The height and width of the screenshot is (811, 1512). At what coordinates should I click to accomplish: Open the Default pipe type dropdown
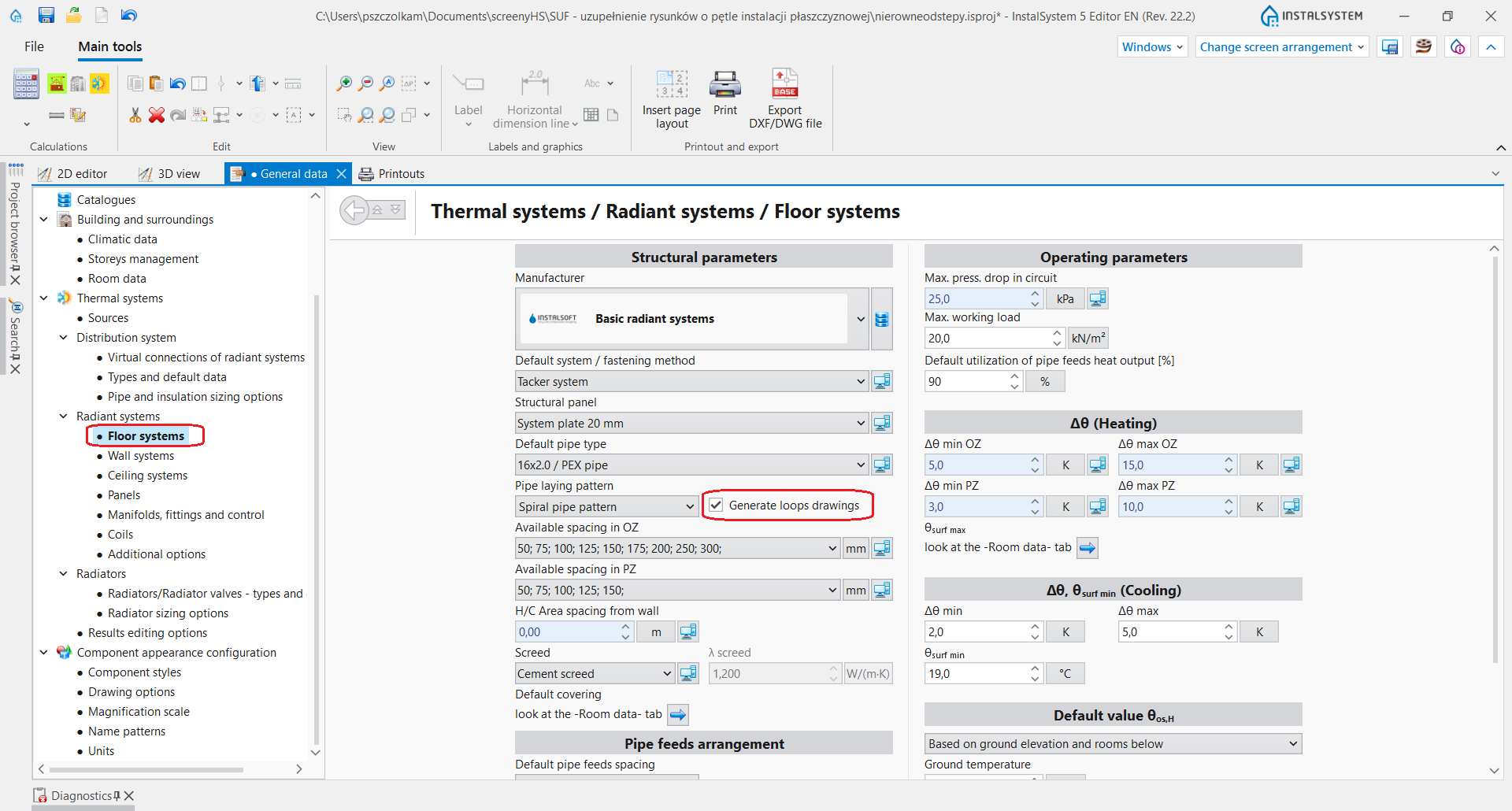click(x=860, y=465)
